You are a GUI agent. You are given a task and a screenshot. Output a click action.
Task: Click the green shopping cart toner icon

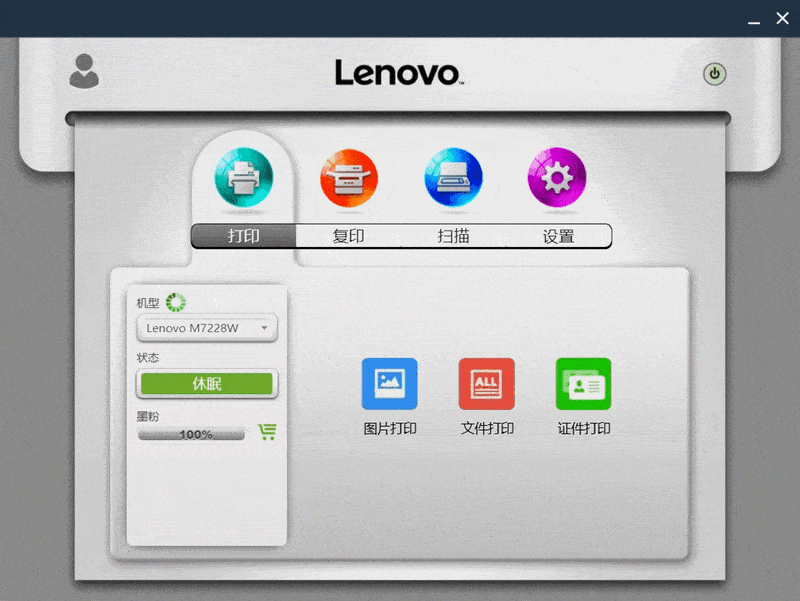(267, 432)
